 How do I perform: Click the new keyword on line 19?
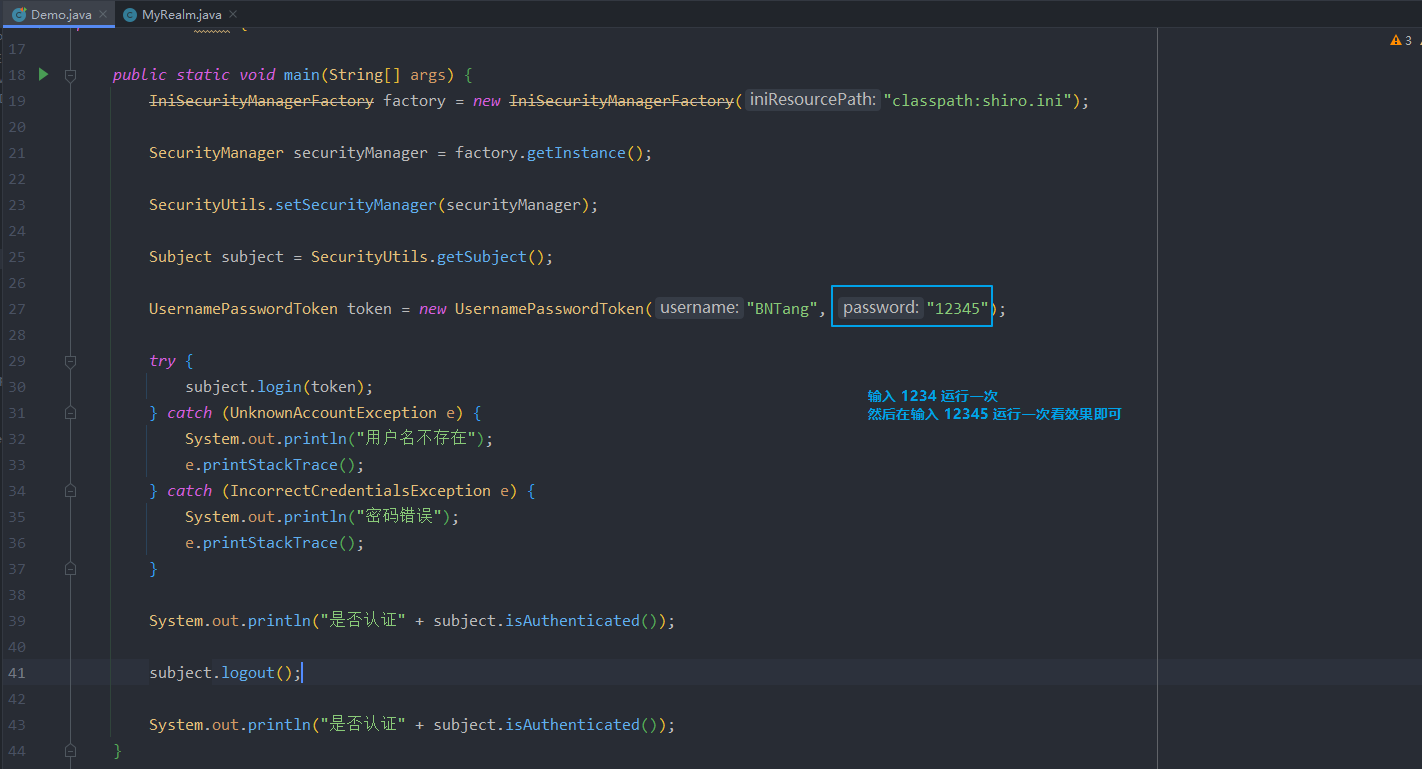point(487,101)
